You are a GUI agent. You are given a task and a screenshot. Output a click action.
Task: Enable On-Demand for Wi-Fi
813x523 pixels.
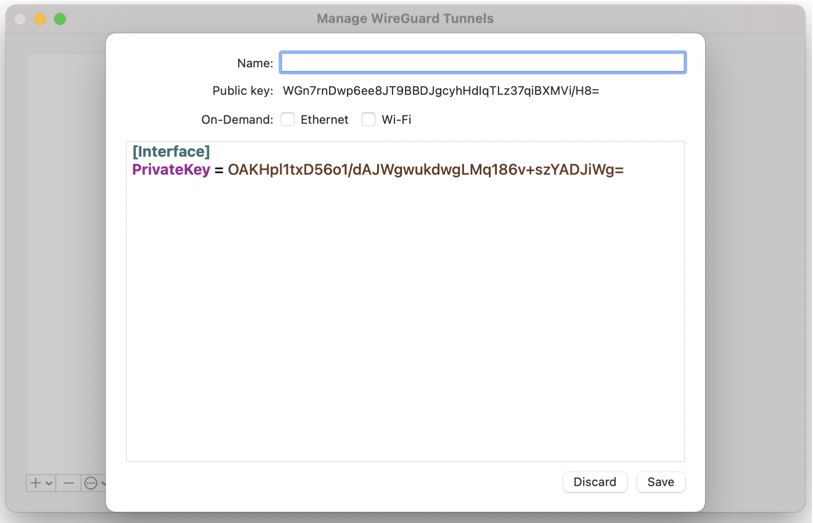click(369, 120)
